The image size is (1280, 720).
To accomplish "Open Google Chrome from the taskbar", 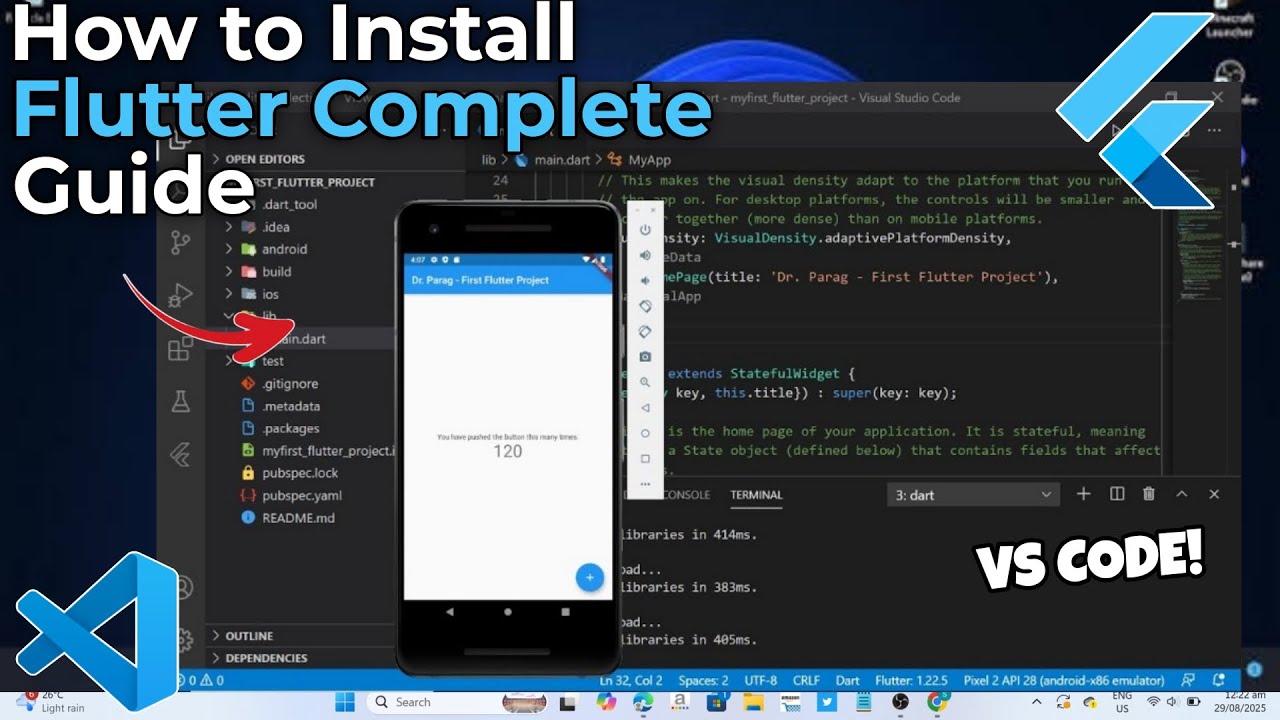I will point(937,702).
